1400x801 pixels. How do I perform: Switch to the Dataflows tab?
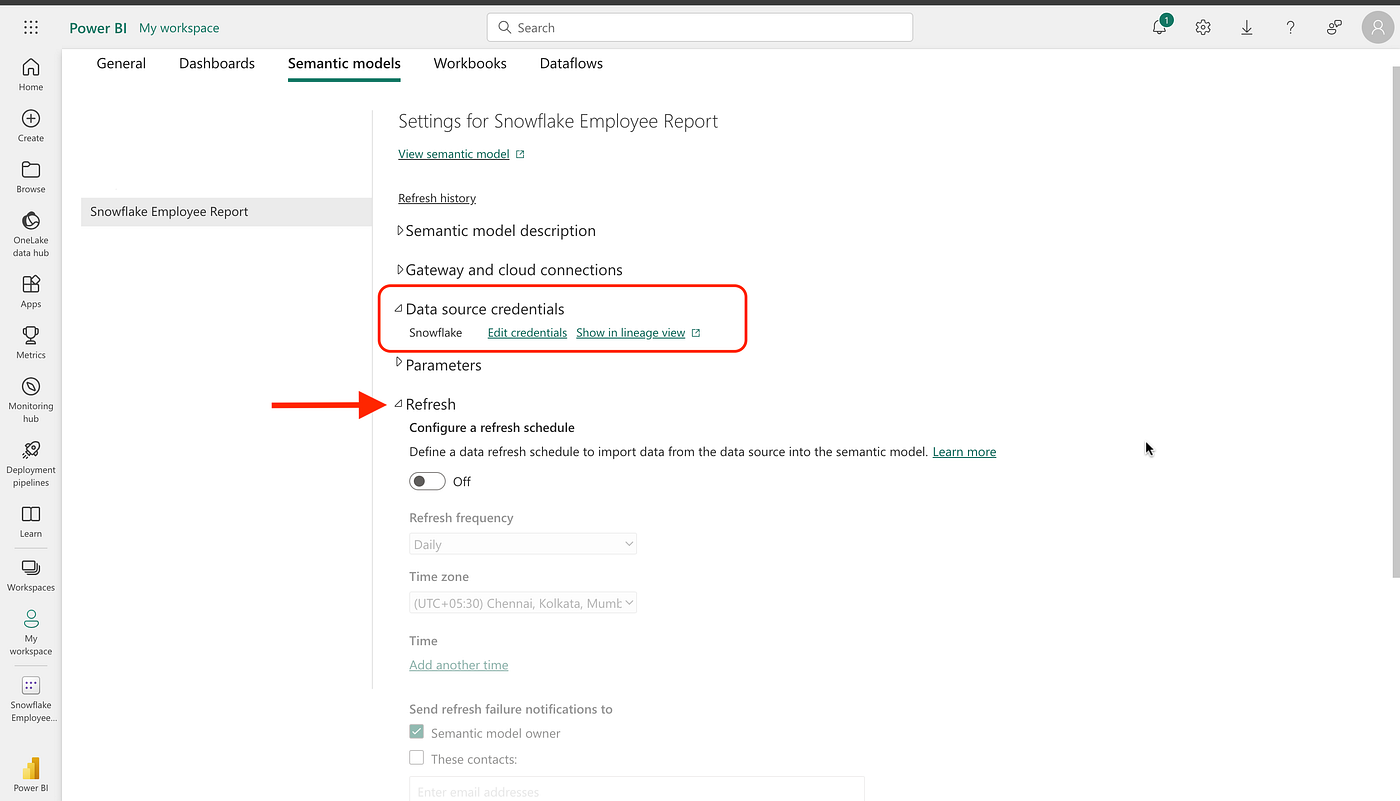(x=571, y=63)
